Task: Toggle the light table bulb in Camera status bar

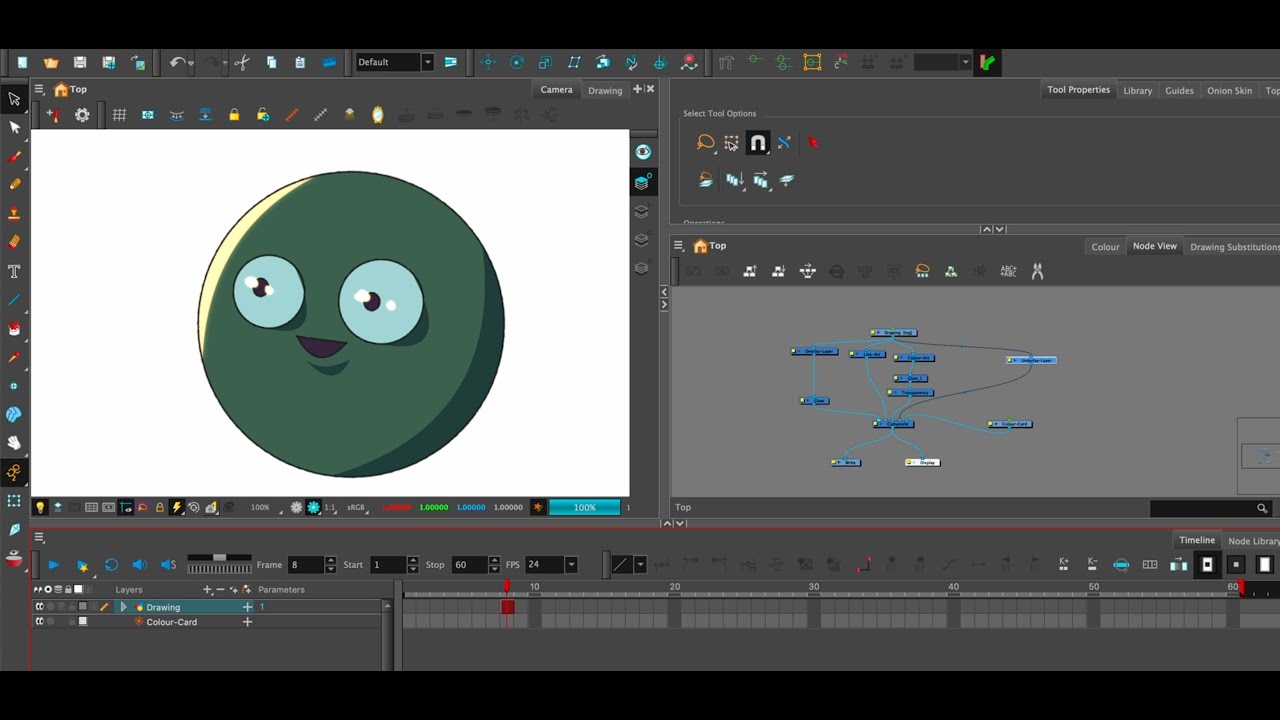Action: 40,508
